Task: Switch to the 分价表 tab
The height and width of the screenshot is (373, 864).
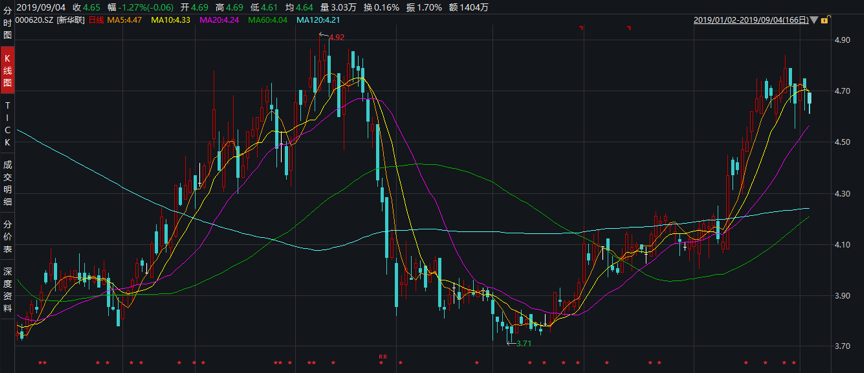Action: (7, 237)
